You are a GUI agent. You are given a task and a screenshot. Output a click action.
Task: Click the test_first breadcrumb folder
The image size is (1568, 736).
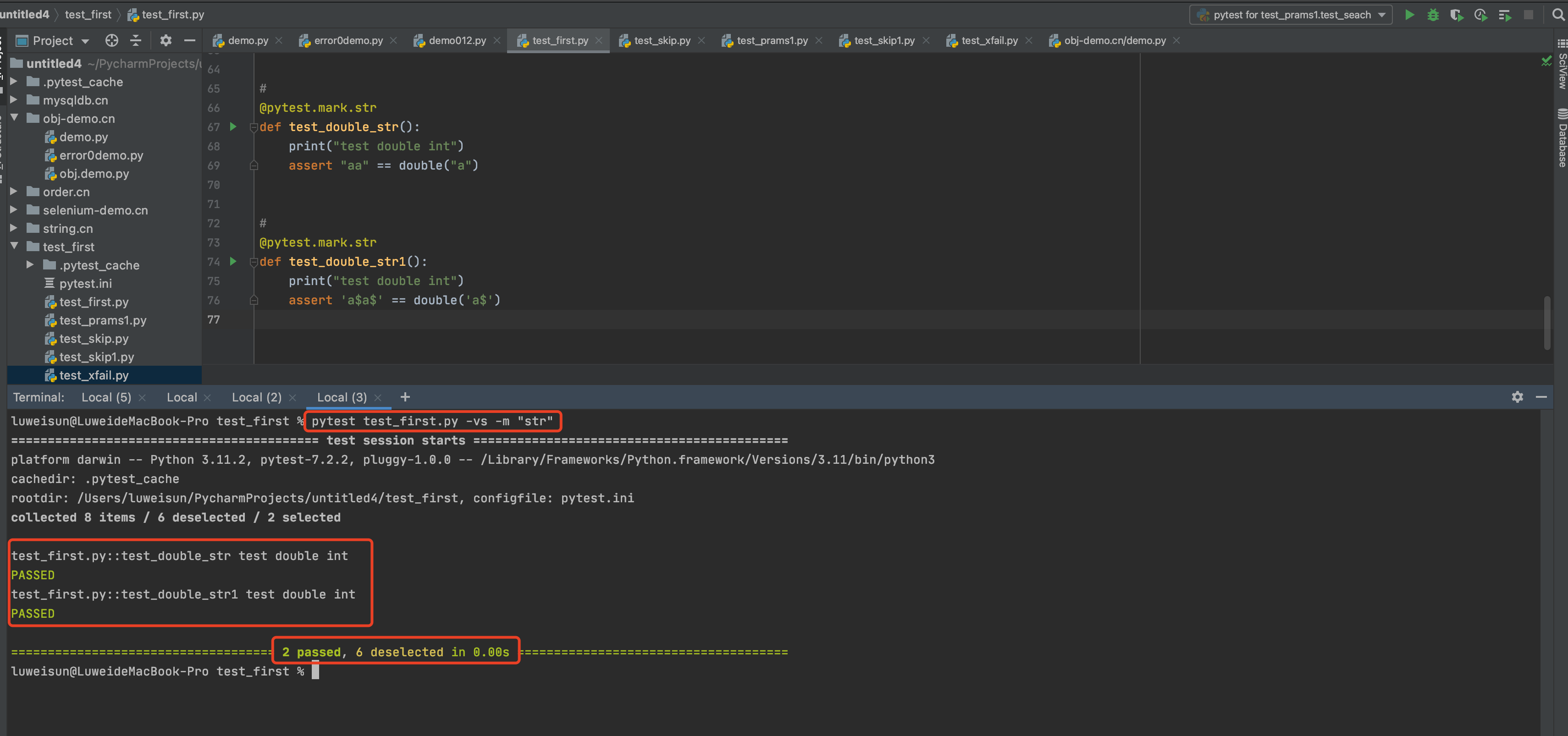(88, 14)
